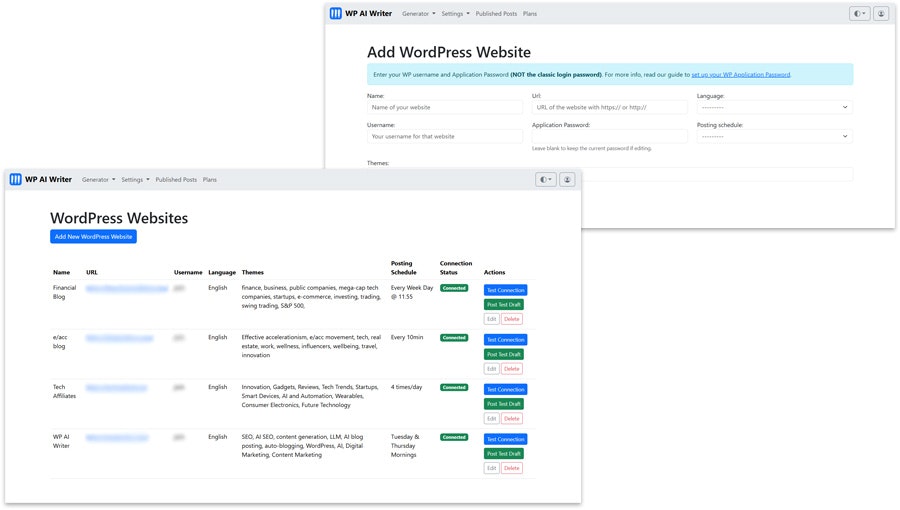Image resolution: width=900 pixels, height=510 pixels.
Task: Click the Username input field
Action: [x=445, y=137]
